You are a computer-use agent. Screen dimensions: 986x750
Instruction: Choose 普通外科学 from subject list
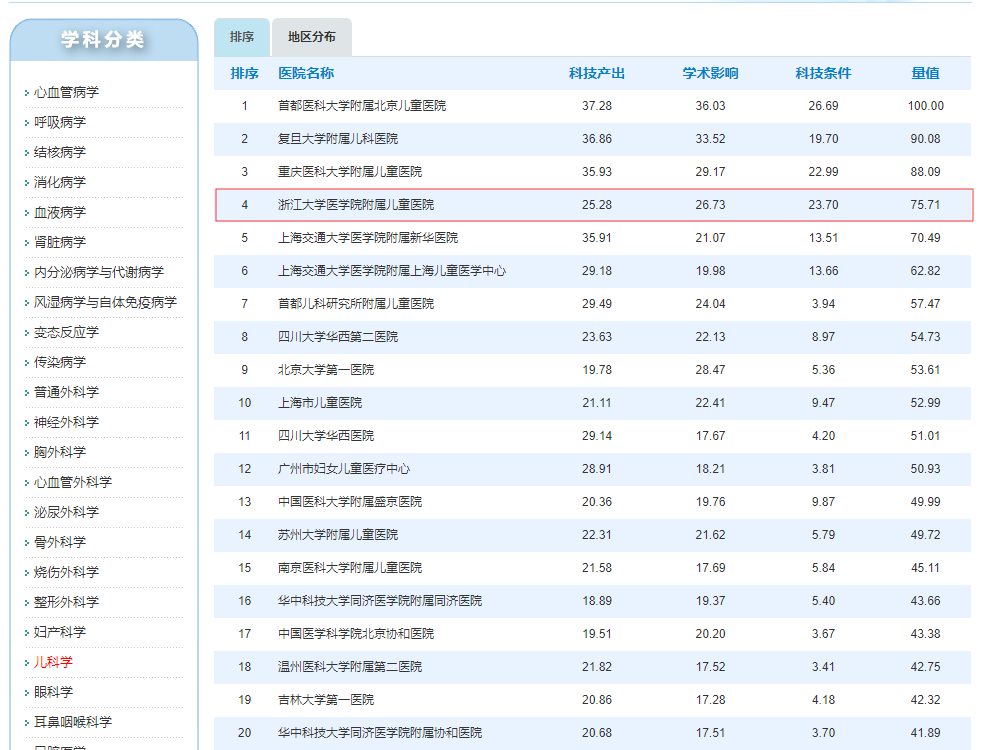click(x=66, y=392)
